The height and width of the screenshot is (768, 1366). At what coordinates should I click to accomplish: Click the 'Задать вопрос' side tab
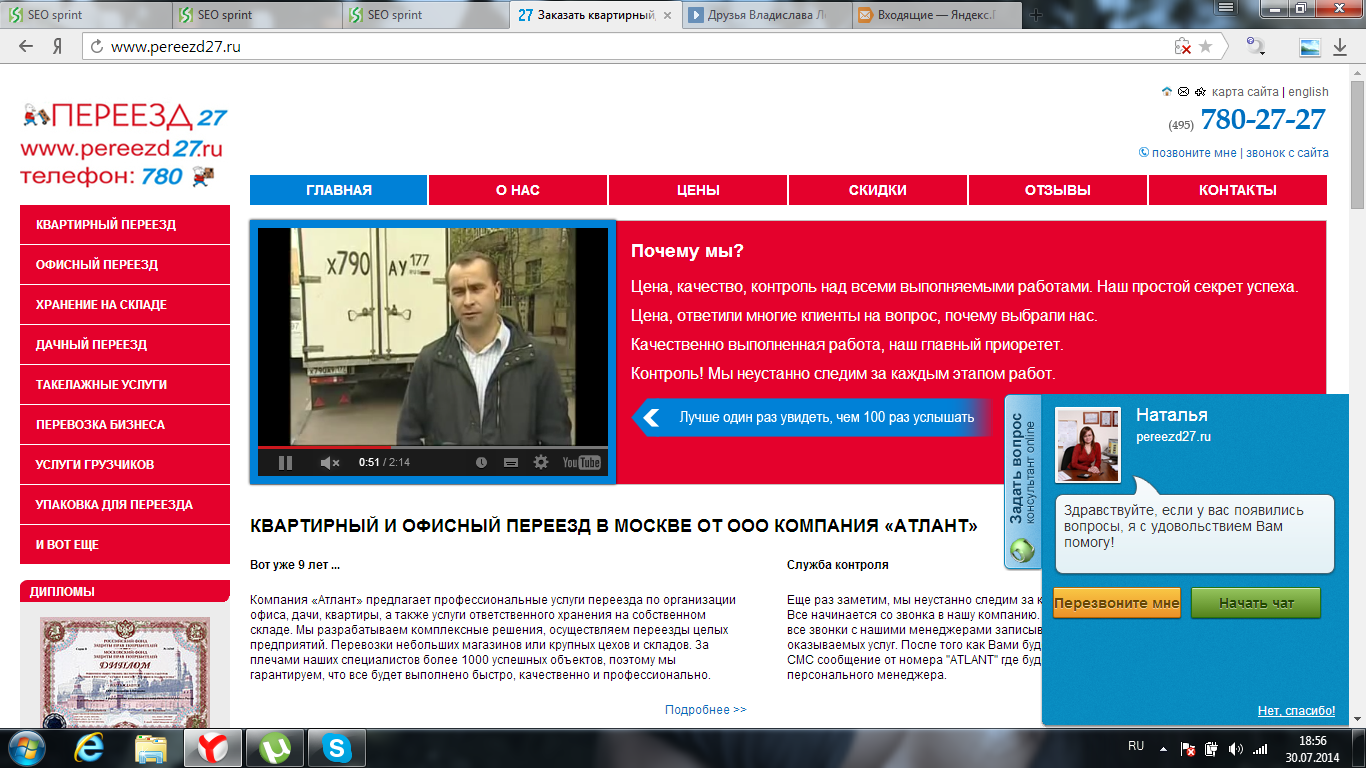tap(1022, 482)
